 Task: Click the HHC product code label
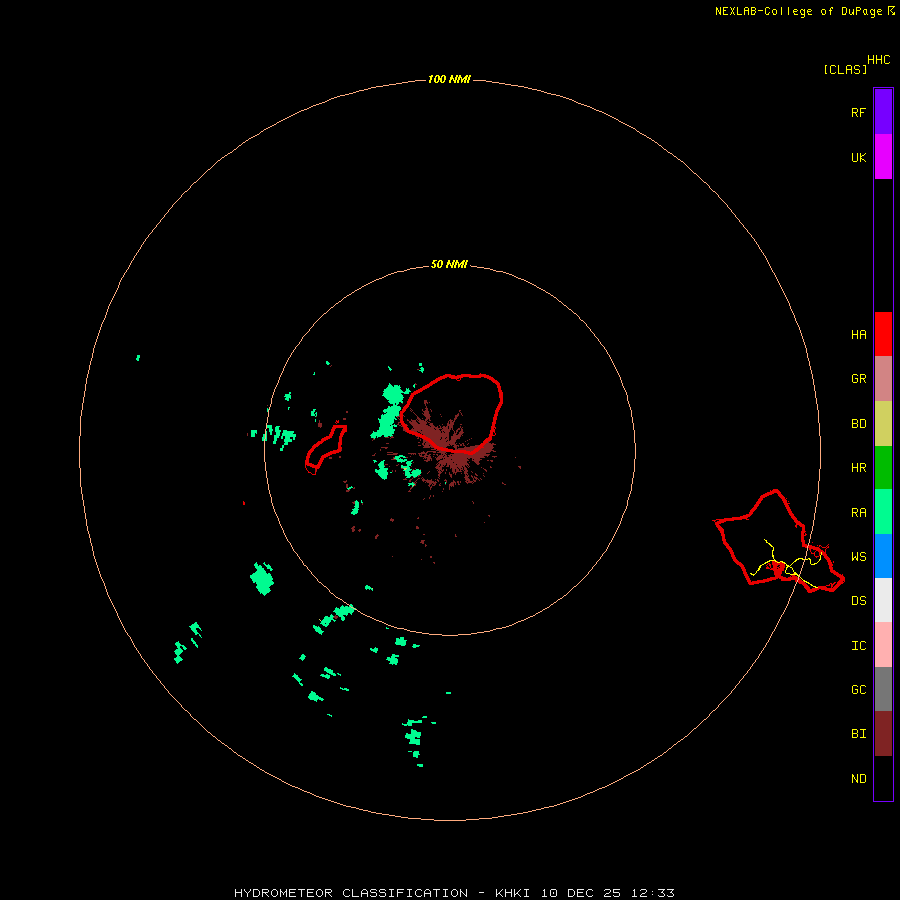(879, 60)
